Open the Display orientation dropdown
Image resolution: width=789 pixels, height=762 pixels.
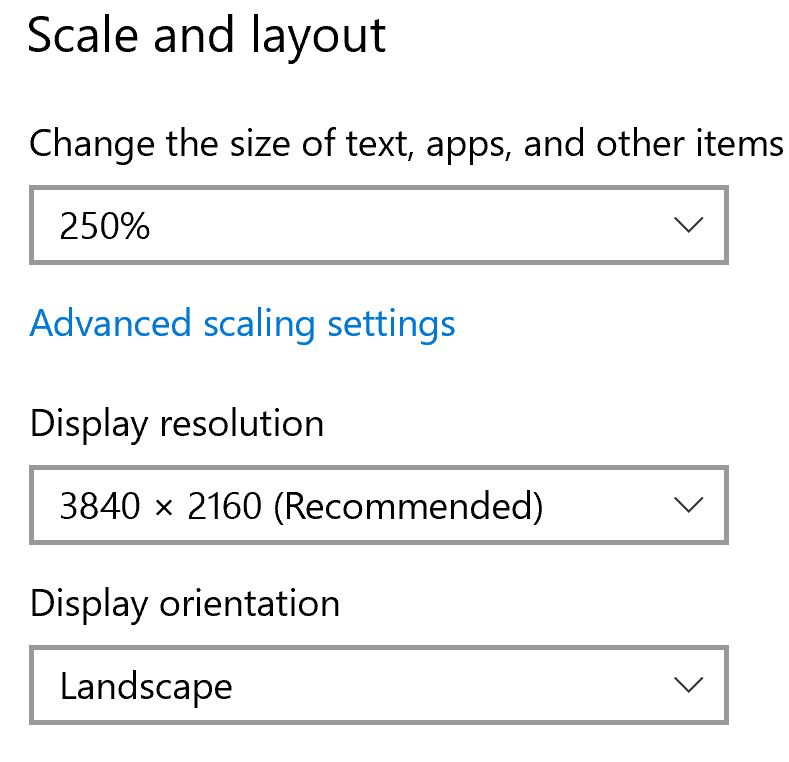point(378,685)
